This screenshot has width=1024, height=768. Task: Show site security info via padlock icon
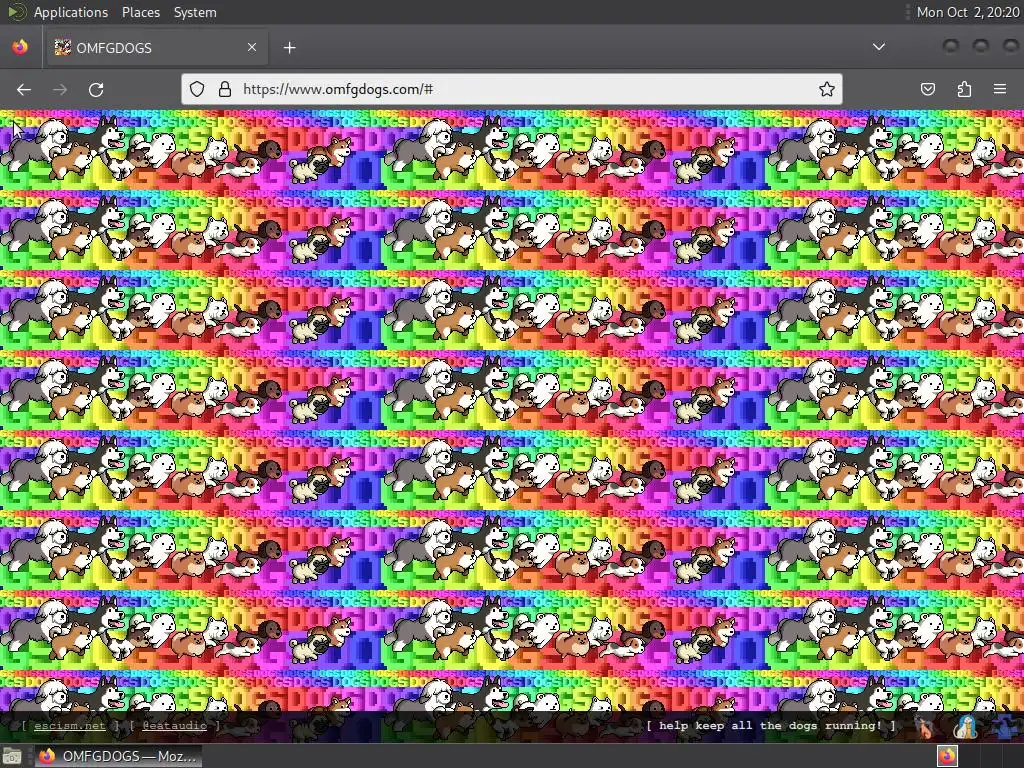tap(225, 89)
